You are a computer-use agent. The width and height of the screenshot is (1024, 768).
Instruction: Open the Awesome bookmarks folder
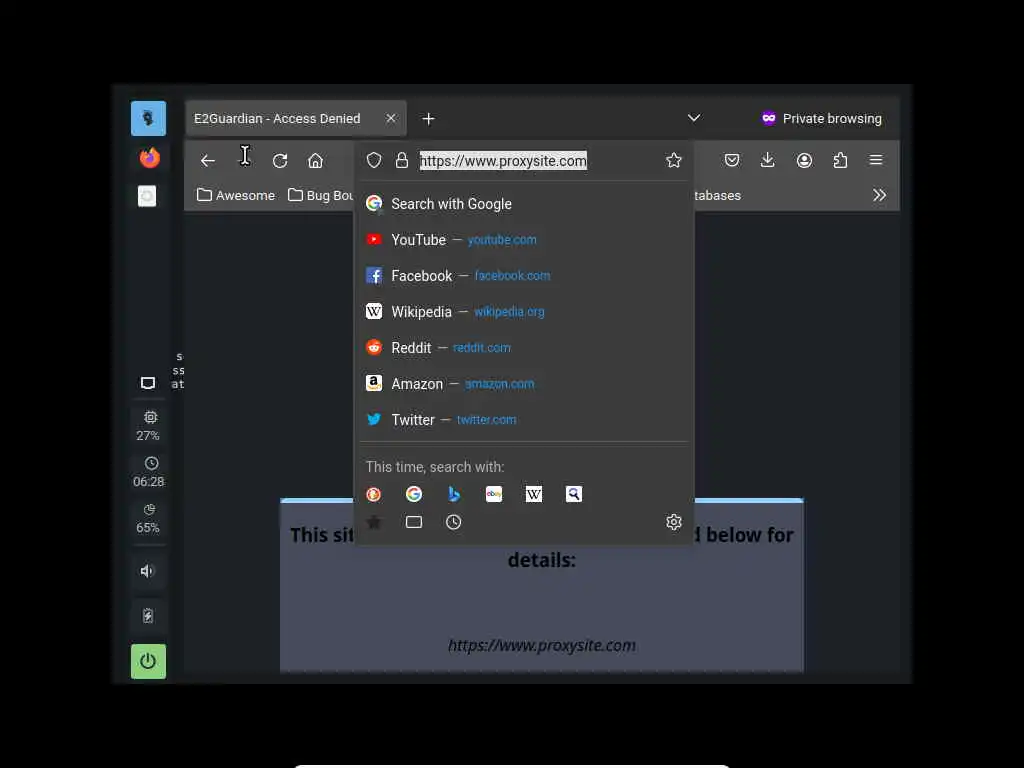(236, 195)
